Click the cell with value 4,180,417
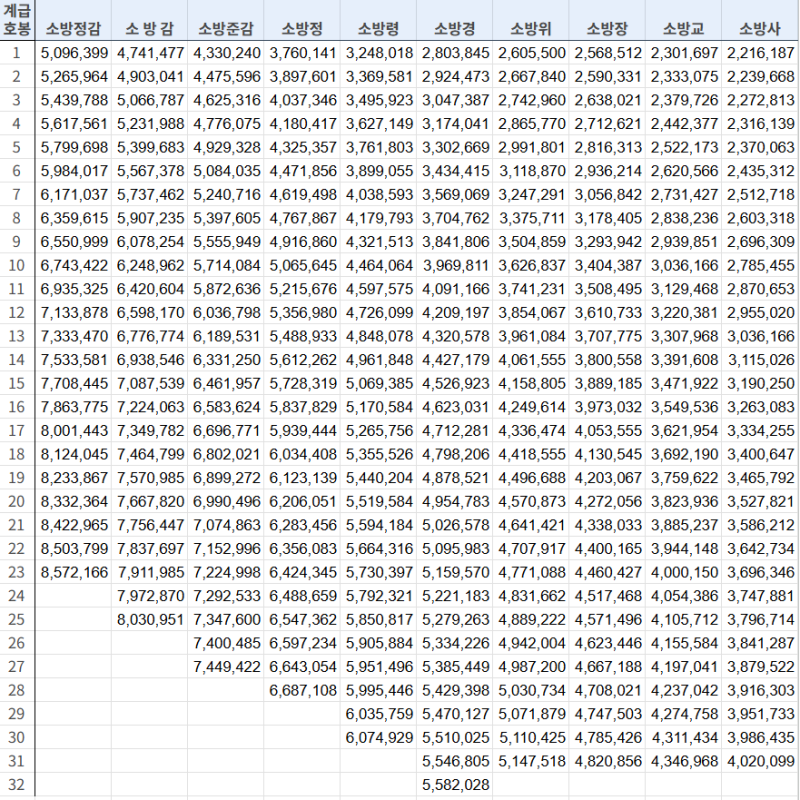Screen dimensions: 800x800 click(302, 123)
